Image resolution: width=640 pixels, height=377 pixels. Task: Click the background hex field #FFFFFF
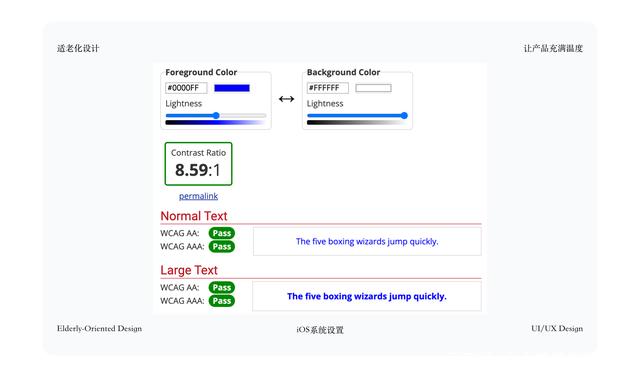click(328, 88)
